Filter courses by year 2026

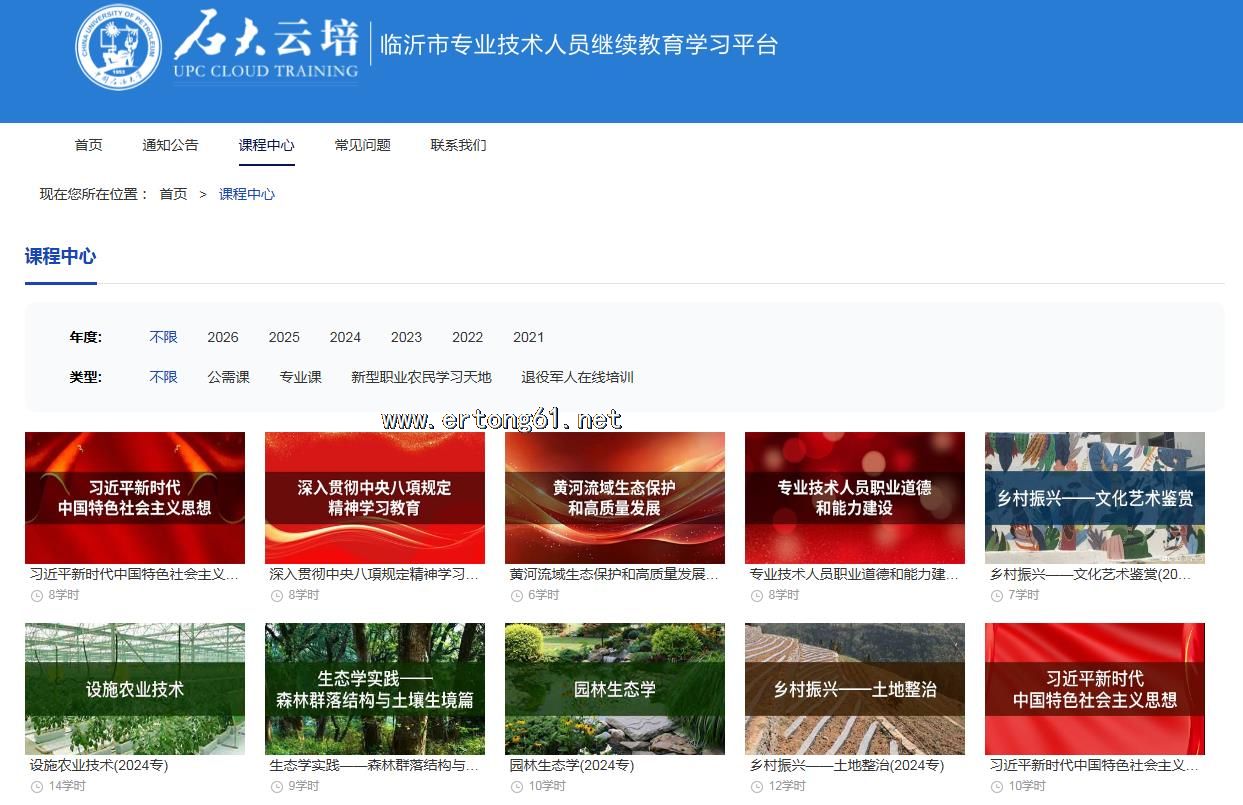pyautogui.click(x=223, y=337)
